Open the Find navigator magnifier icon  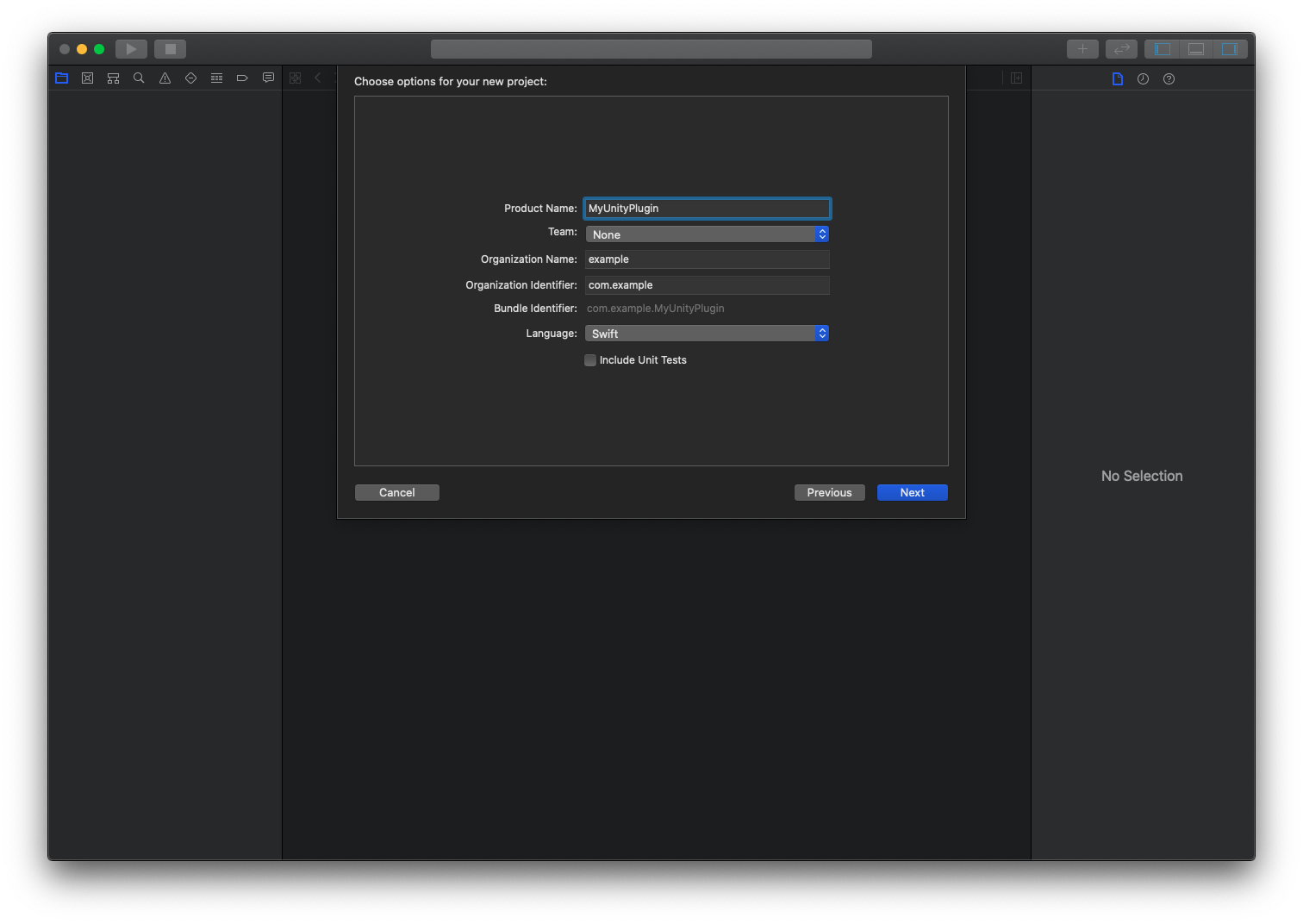point(139,78)
